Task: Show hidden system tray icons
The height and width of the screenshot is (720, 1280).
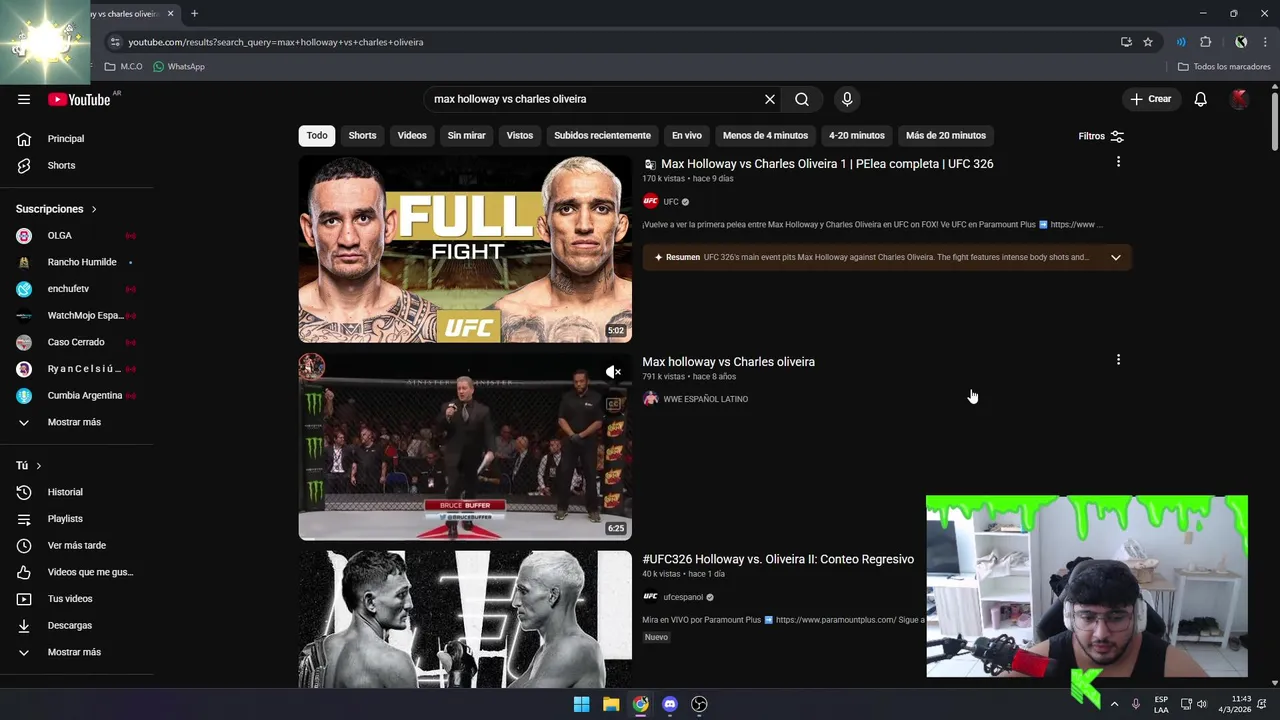Action: point(1114,704)
